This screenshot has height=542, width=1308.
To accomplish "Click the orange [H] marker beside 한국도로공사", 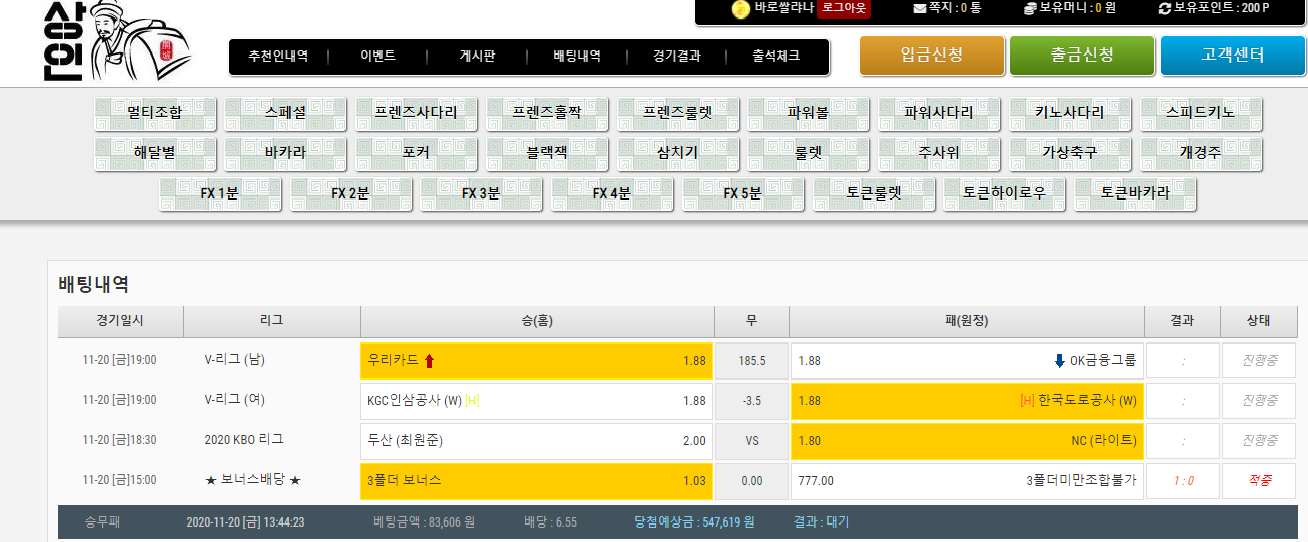I will (1027, 401).
